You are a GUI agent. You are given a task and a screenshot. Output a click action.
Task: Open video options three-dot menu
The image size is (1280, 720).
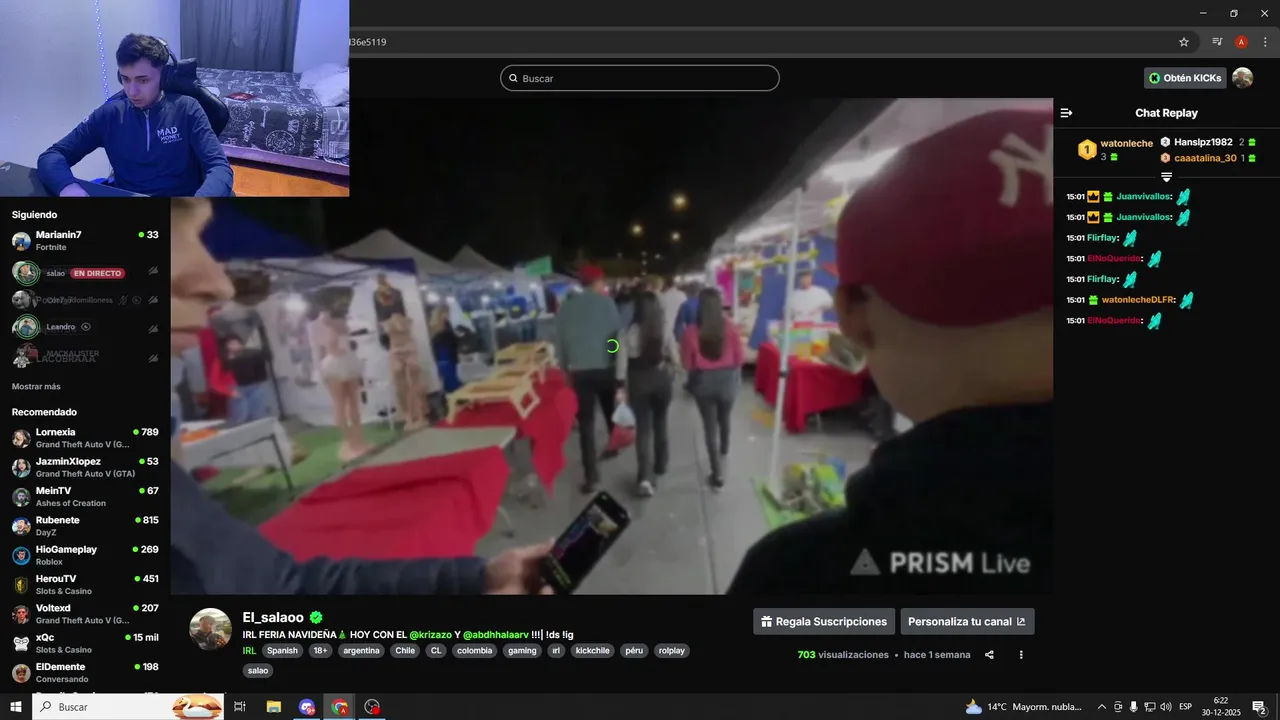point(1021,655)
